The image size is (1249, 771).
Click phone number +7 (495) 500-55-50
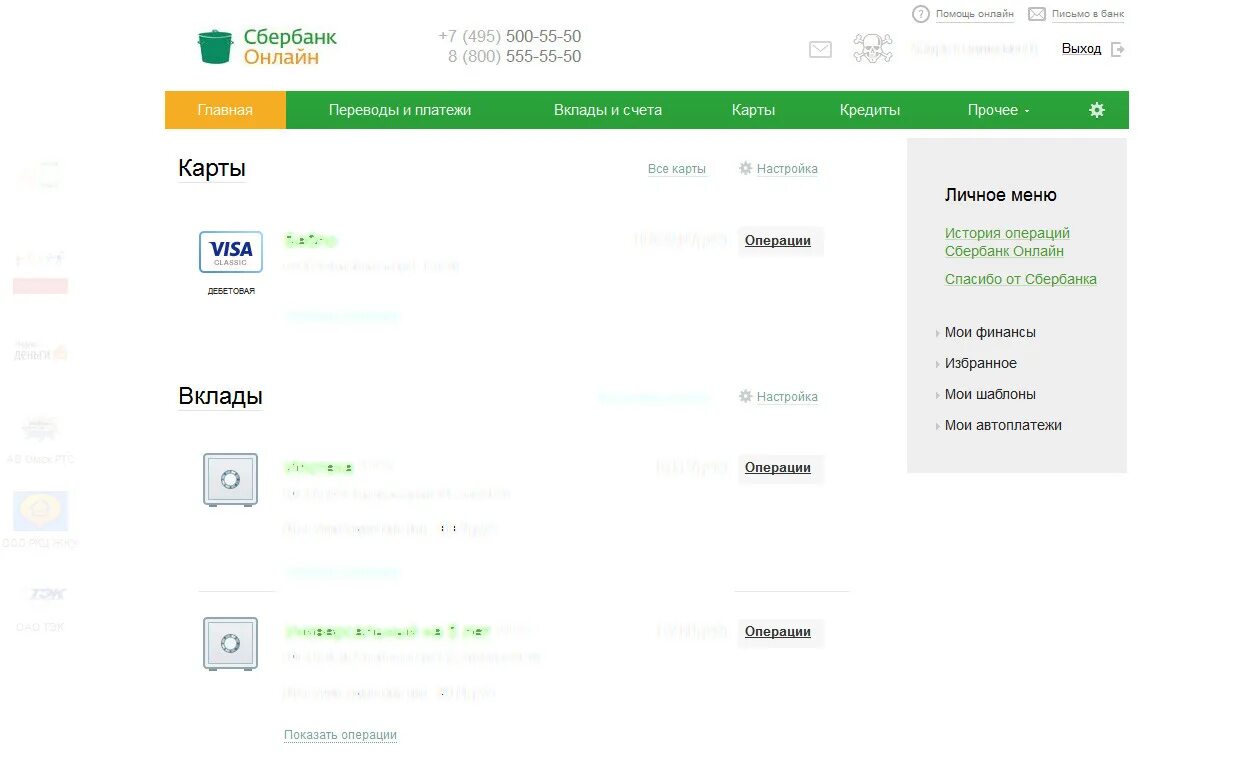(510, 37)
